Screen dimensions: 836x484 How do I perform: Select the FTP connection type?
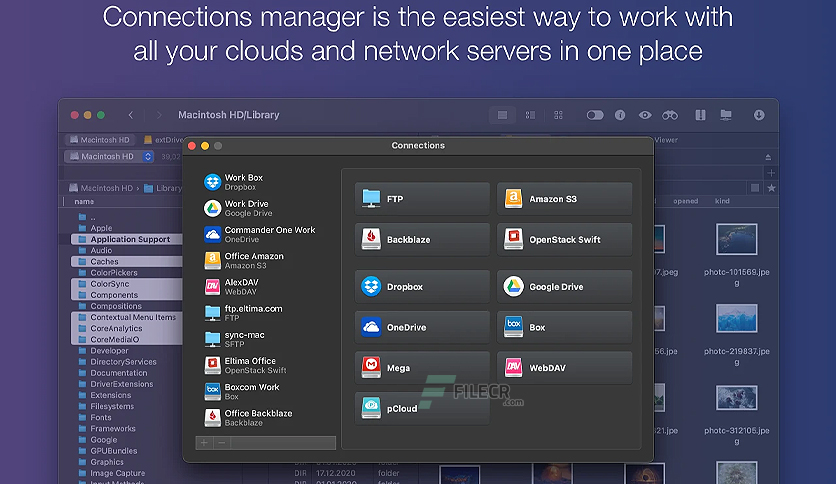(422, 199)
